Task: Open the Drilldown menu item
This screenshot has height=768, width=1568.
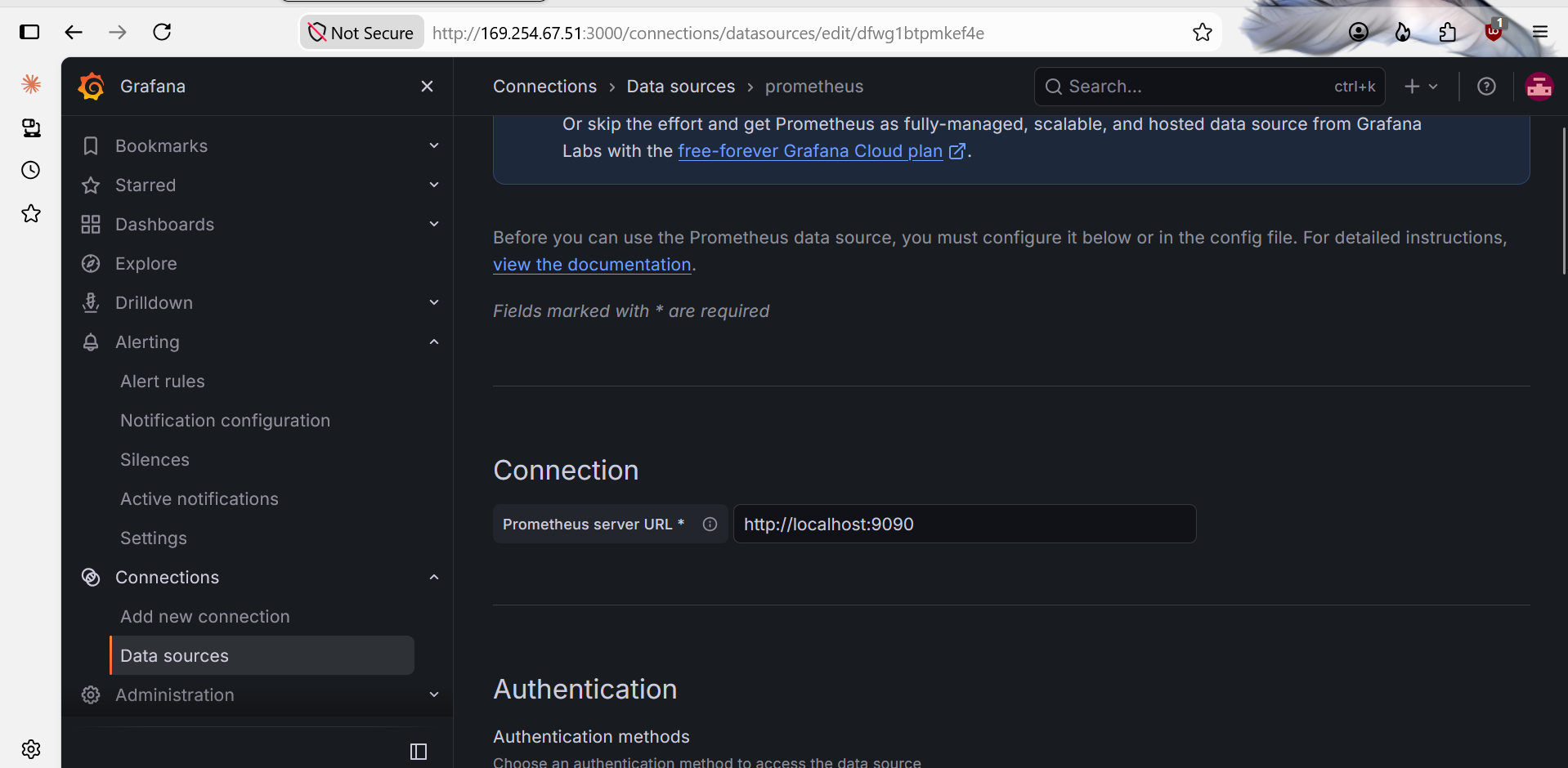Action: (x=154, y=303)
